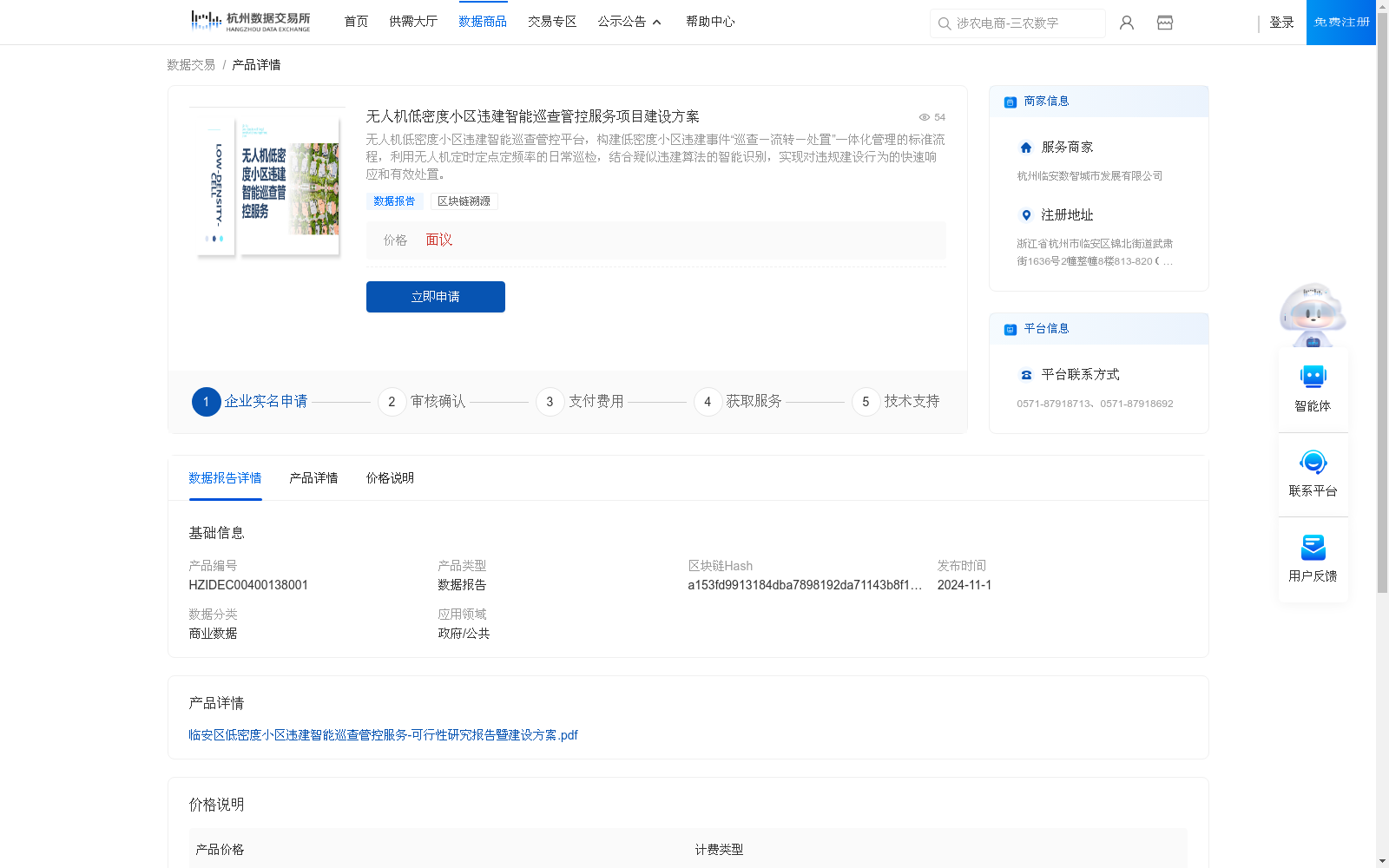Go to 交易专区 in navigation

(x=552, y=22)
